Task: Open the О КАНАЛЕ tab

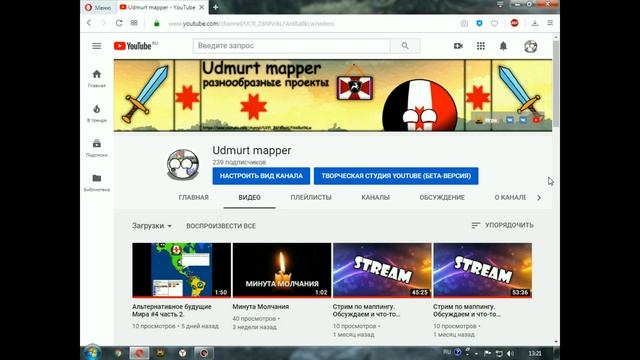Action: [x=510, y=198]
